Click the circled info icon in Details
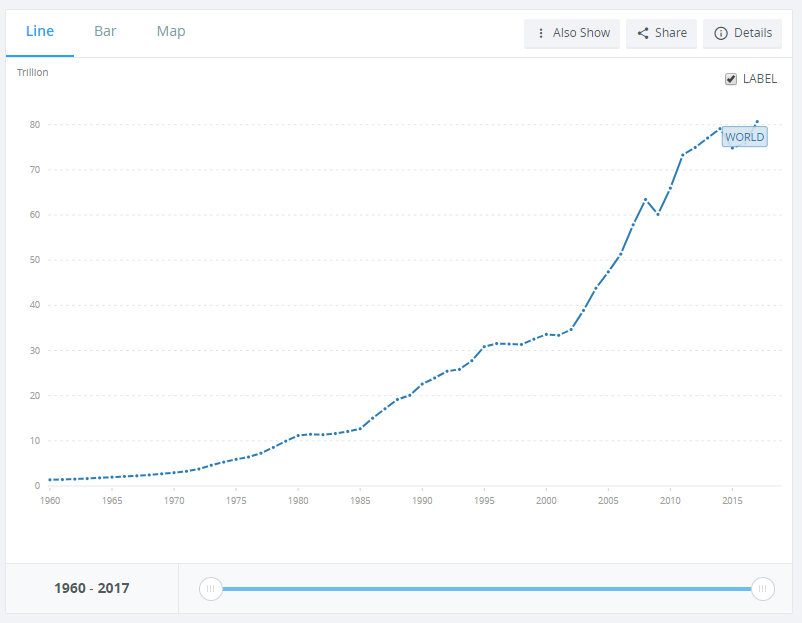Image resolution: width=802 pixels, height=623 pixels. tap(720, 33)
